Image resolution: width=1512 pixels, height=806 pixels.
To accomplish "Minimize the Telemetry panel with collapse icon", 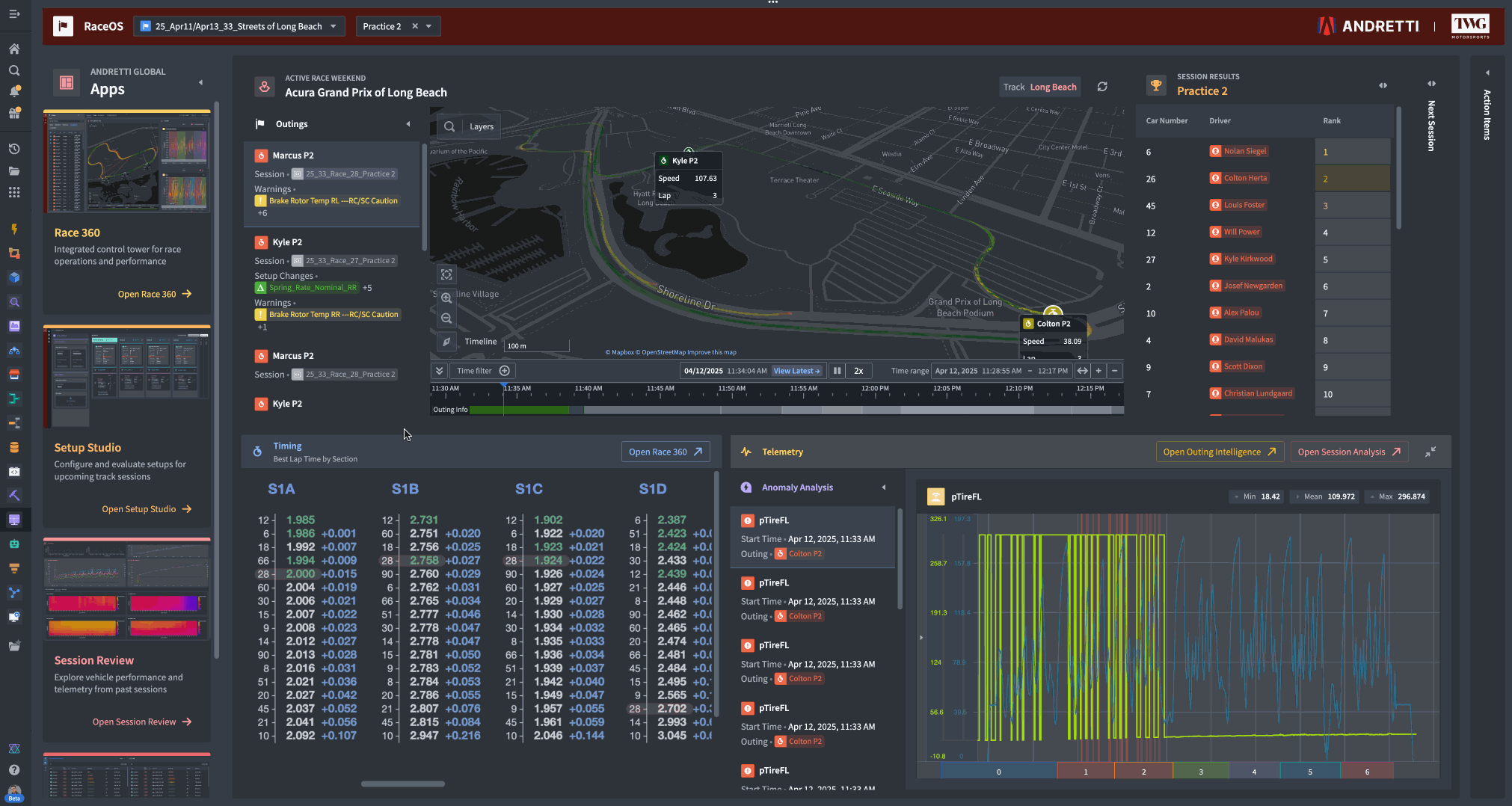I will click(1430, 452).
